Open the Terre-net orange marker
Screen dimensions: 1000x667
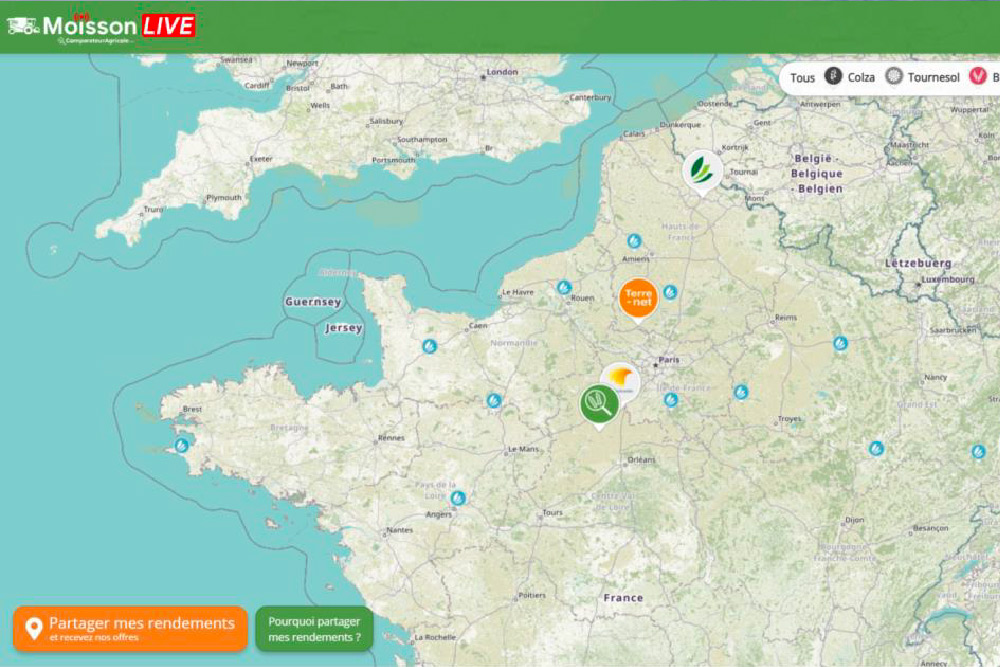tap(638, 299)
